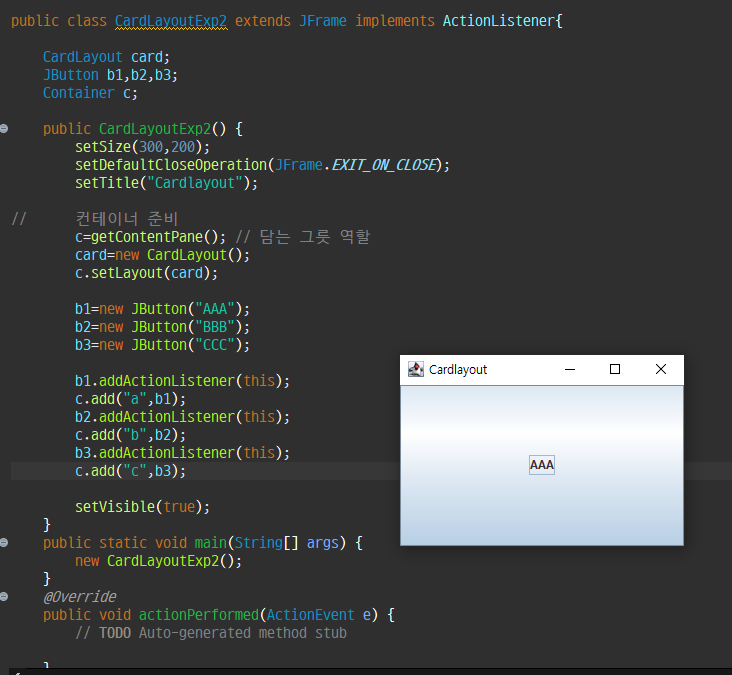This screenshot has width=732, height=675.
Task: Click new CardLayoutExp2() in main
Action: tap(158, 561)
